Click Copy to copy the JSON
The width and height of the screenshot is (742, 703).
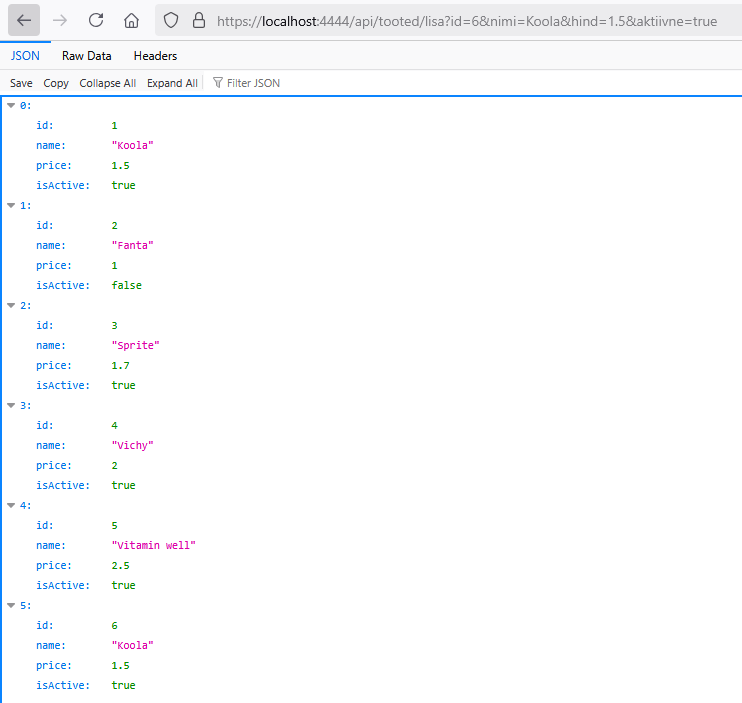coord(56,83)
